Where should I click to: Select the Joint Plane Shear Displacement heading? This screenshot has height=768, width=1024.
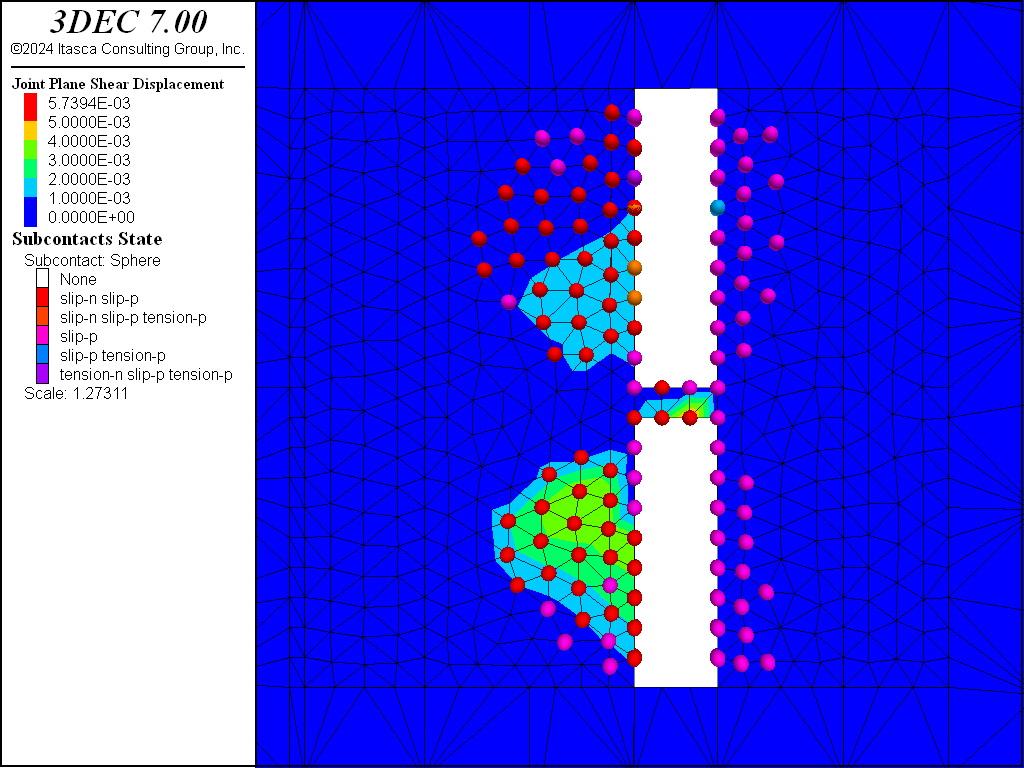(118, 84)
